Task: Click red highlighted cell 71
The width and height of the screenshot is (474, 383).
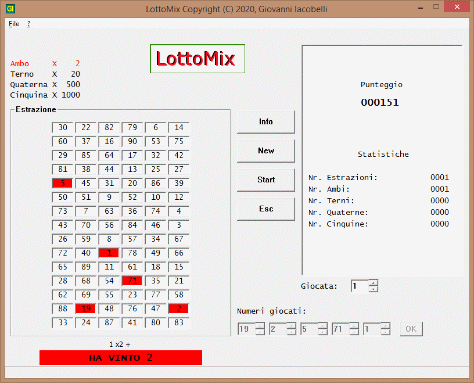Action: pyautogui.click(x=132, y=281)
